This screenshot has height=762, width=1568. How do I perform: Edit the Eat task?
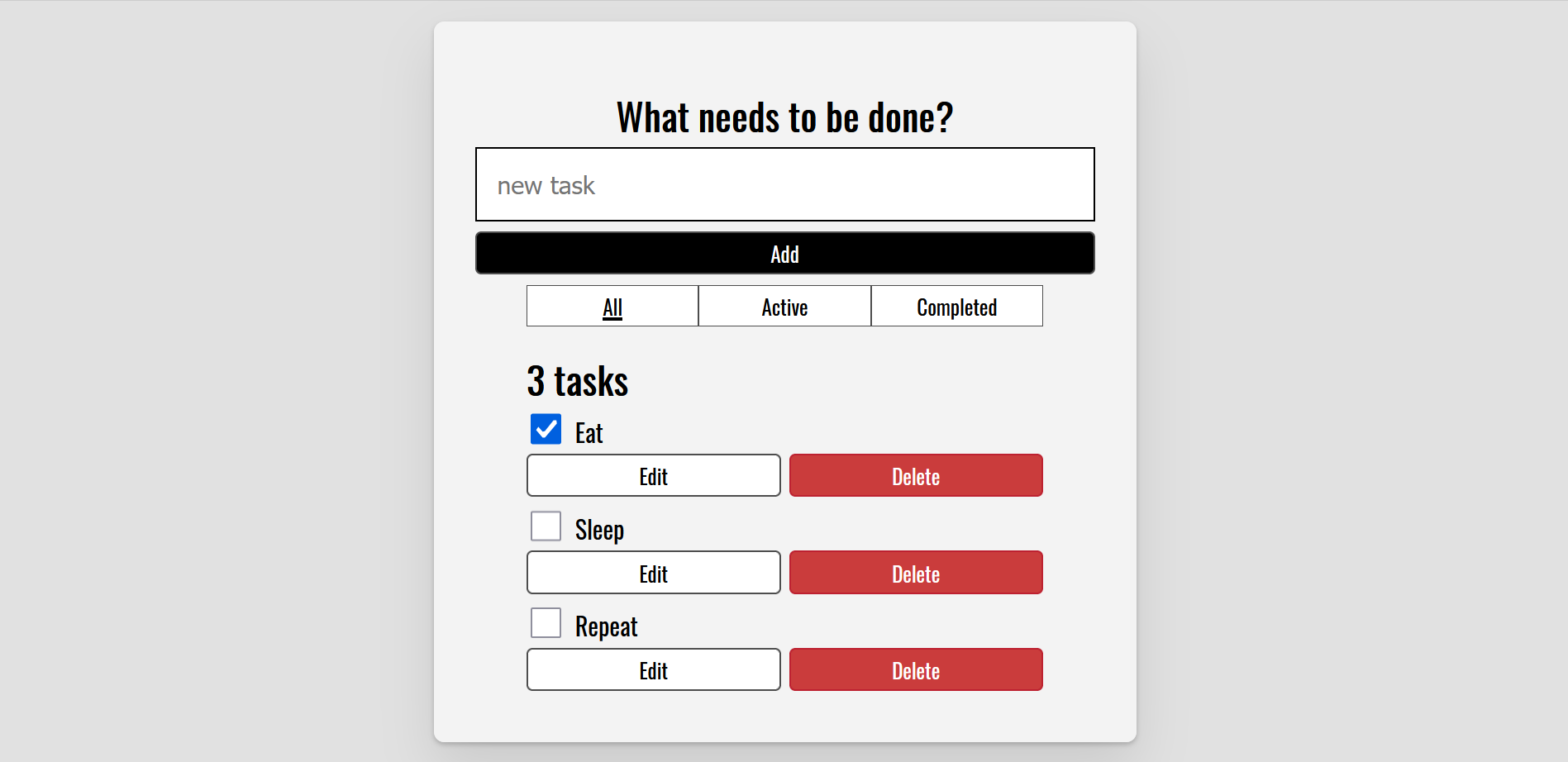653,475
